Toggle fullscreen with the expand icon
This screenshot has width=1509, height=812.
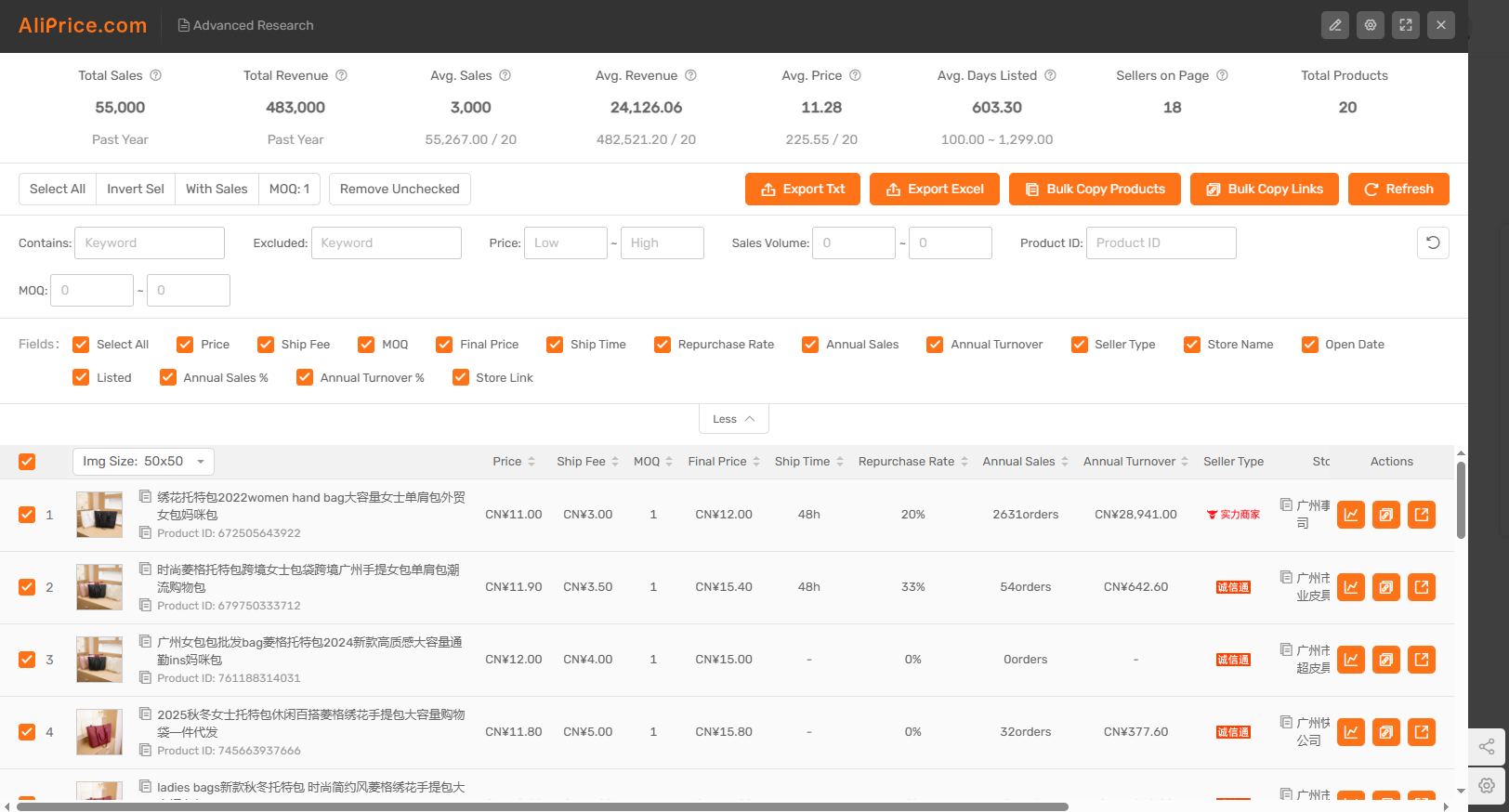point(1405,25)
